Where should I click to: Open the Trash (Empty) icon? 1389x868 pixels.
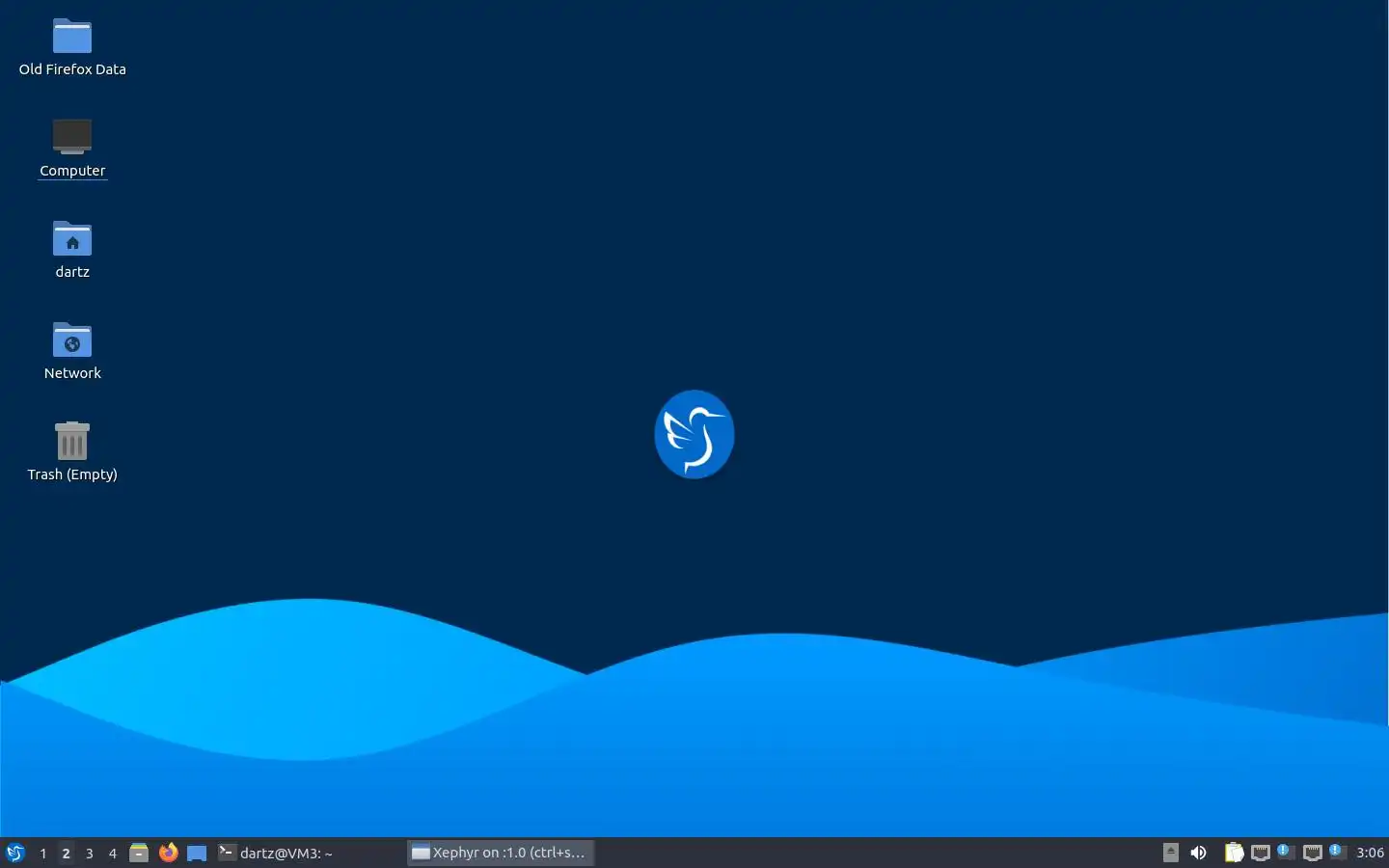tap(72, 451)
